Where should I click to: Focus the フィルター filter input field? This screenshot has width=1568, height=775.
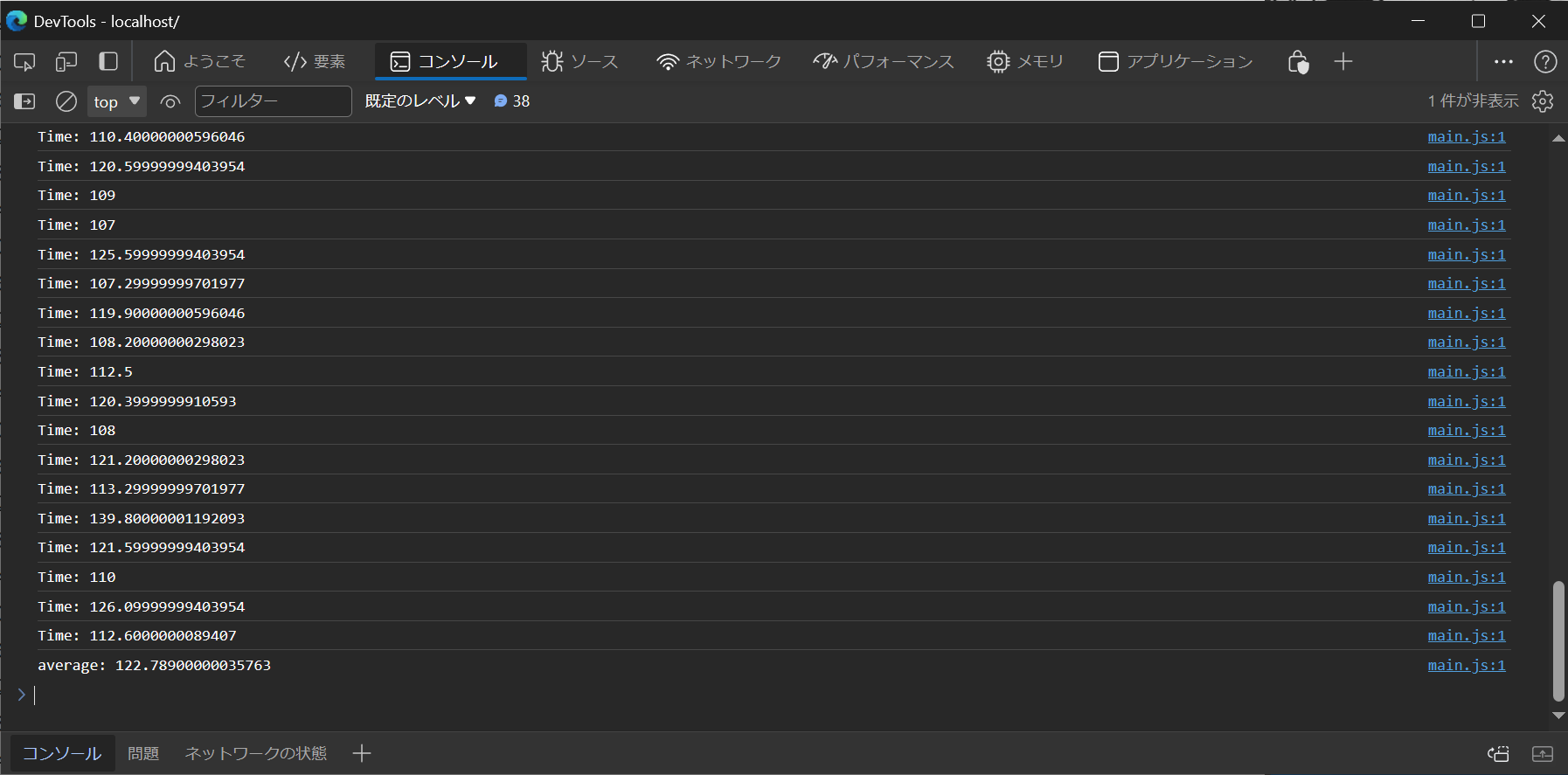(x=274, y=101)
